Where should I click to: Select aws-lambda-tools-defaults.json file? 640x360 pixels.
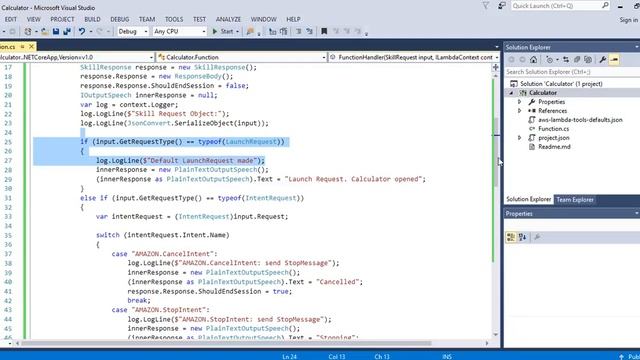(580, 120)
